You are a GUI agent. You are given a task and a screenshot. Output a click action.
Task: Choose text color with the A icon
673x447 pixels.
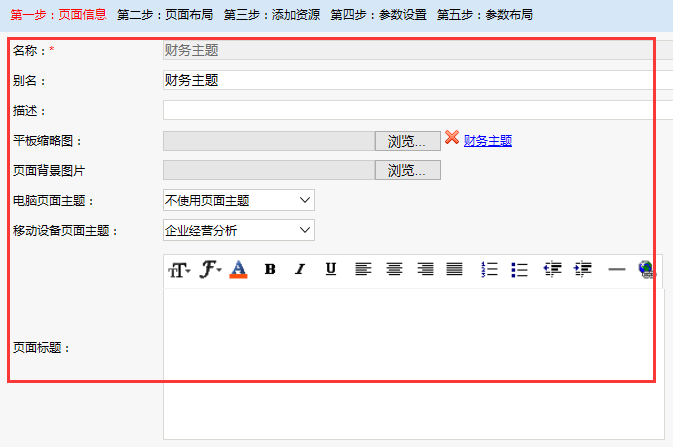click(x=238, y=270)
